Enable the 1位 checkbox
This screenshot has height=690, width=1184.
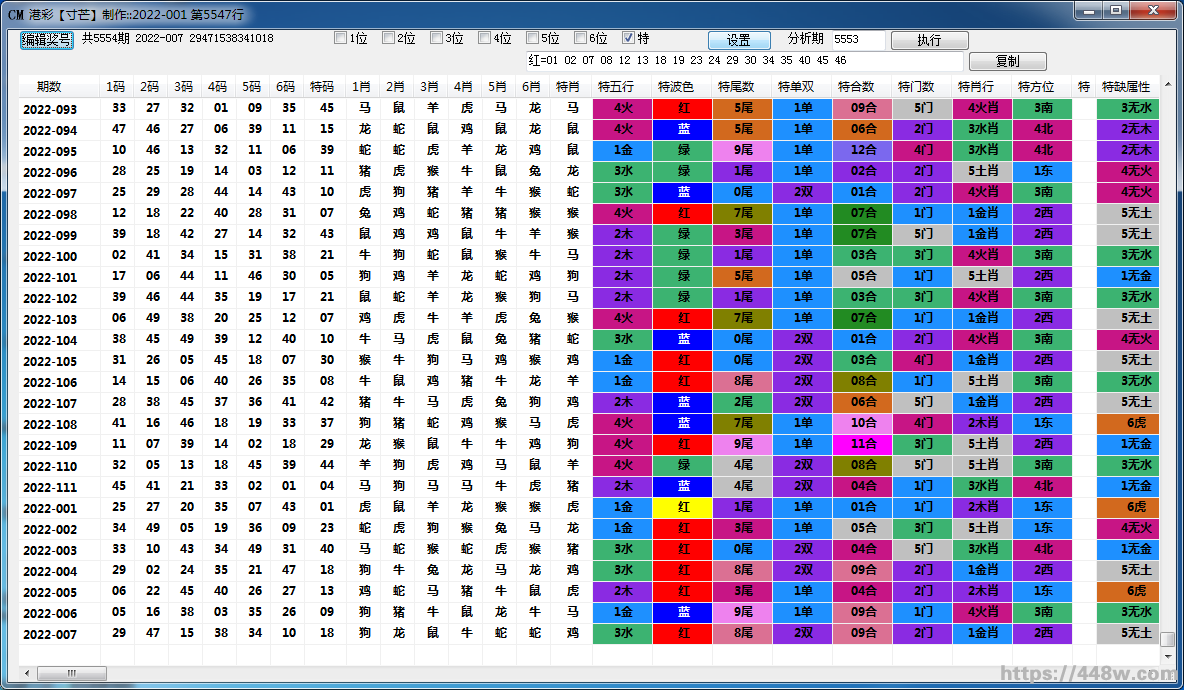coord(340,39)
